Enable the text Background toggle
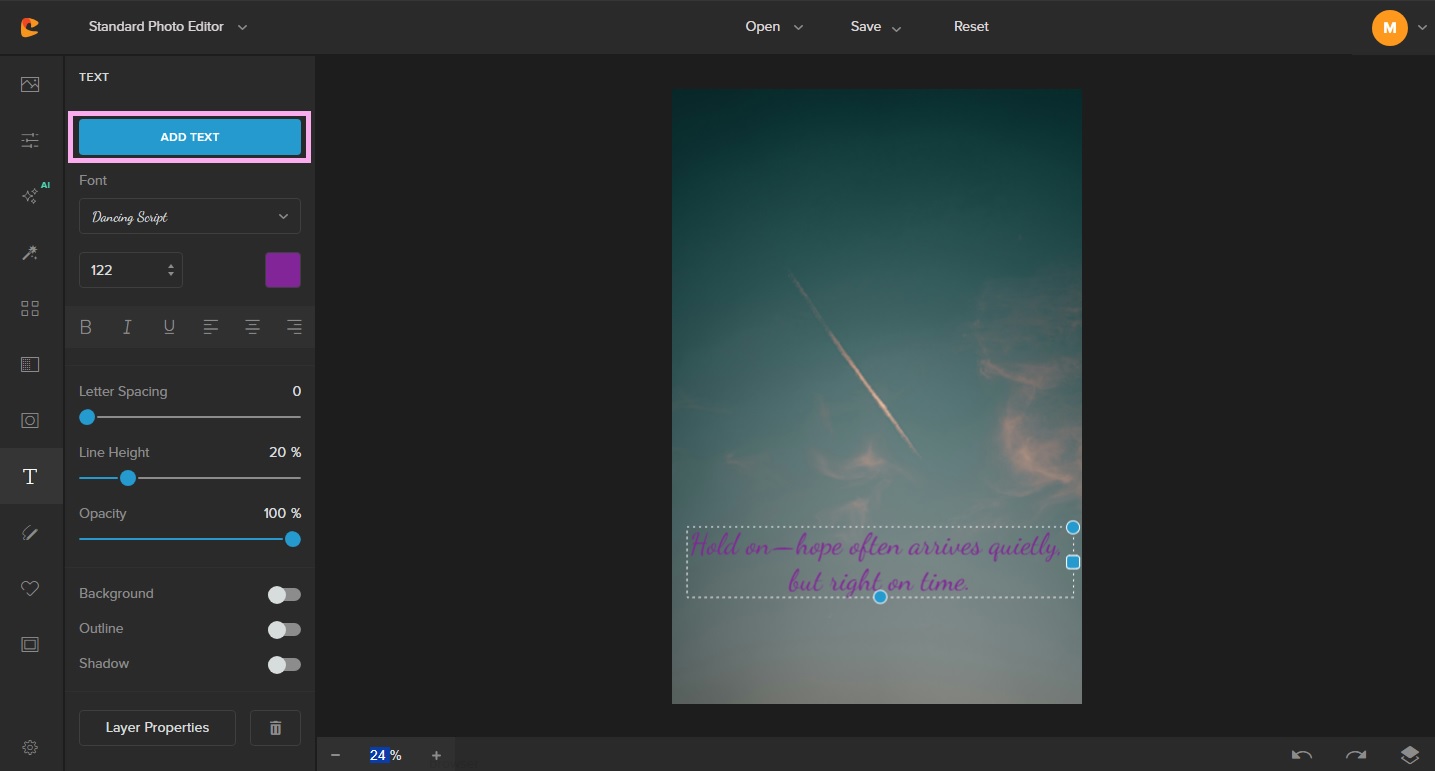 (284, 595)
